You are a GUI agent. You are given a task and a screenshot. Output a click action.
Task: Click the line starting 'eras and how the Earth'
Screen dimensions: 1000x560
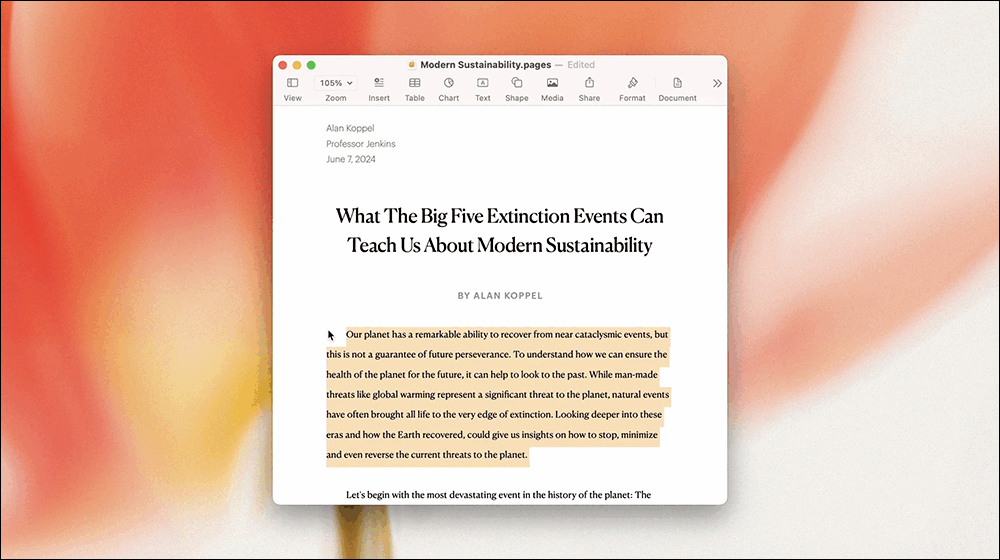tap(492, 435)
